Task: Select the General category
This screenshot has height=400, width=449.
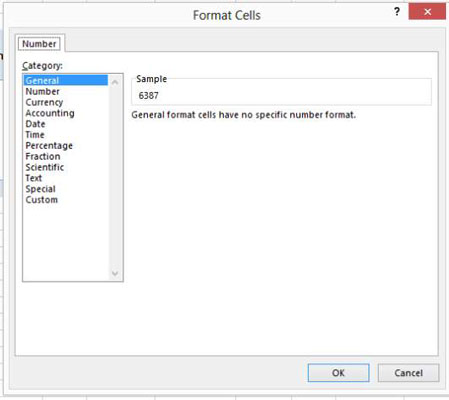Action: tap(66, 80)
